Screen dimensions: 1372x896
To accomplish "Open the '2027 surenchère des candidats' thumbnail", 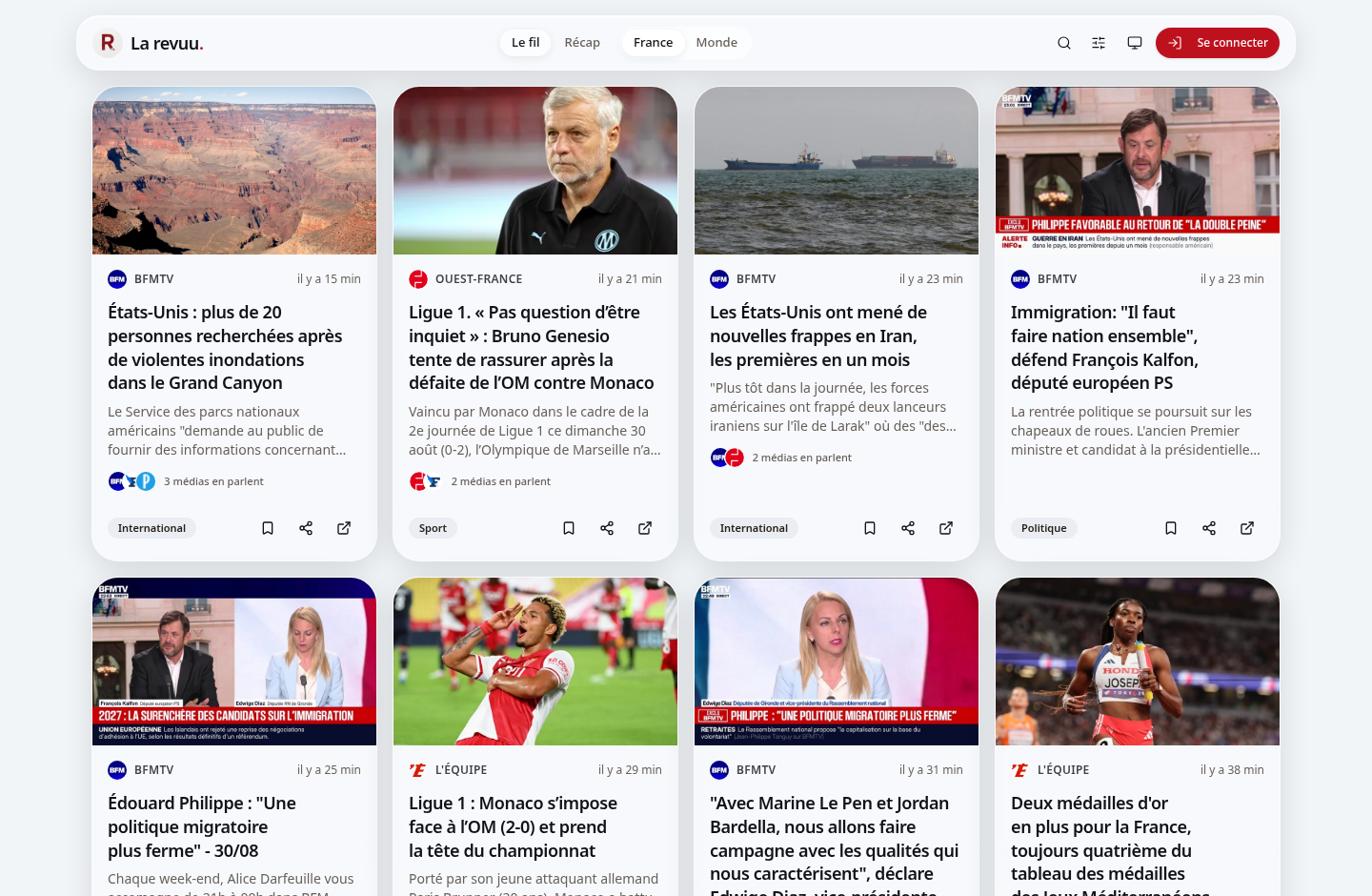I will point(234,662).
